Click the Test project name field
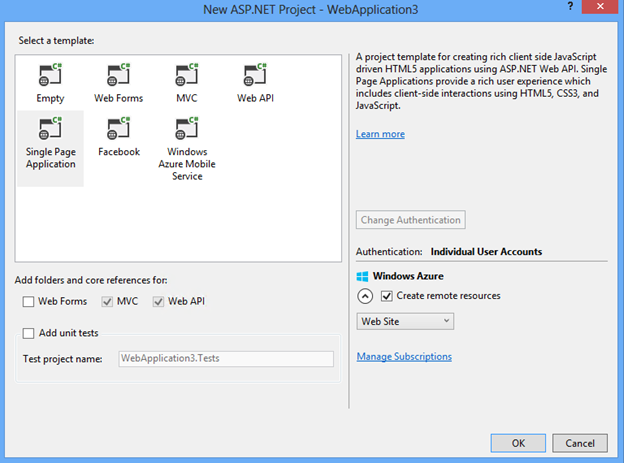The image size is (624, 463). pos(226,359)
